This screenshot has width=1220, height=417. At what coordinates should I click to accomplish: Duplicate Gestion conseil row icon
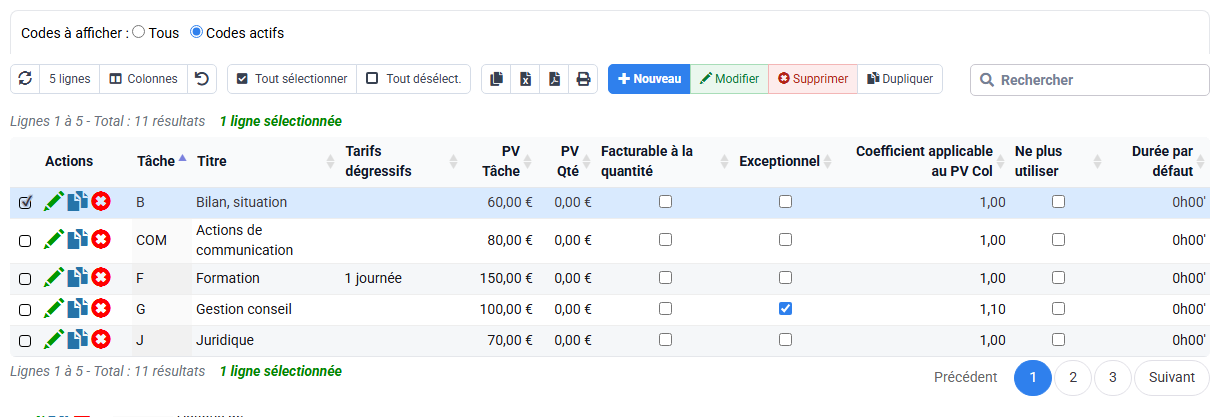click(77, 309)
